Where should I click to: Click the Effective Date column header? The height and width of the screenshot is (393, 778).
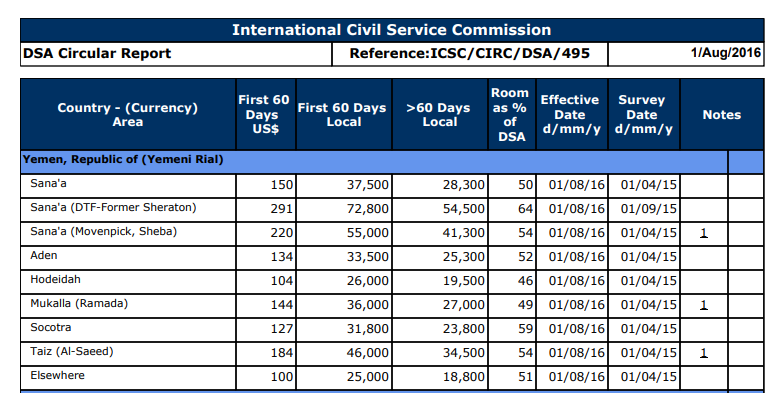click(572, 114)
